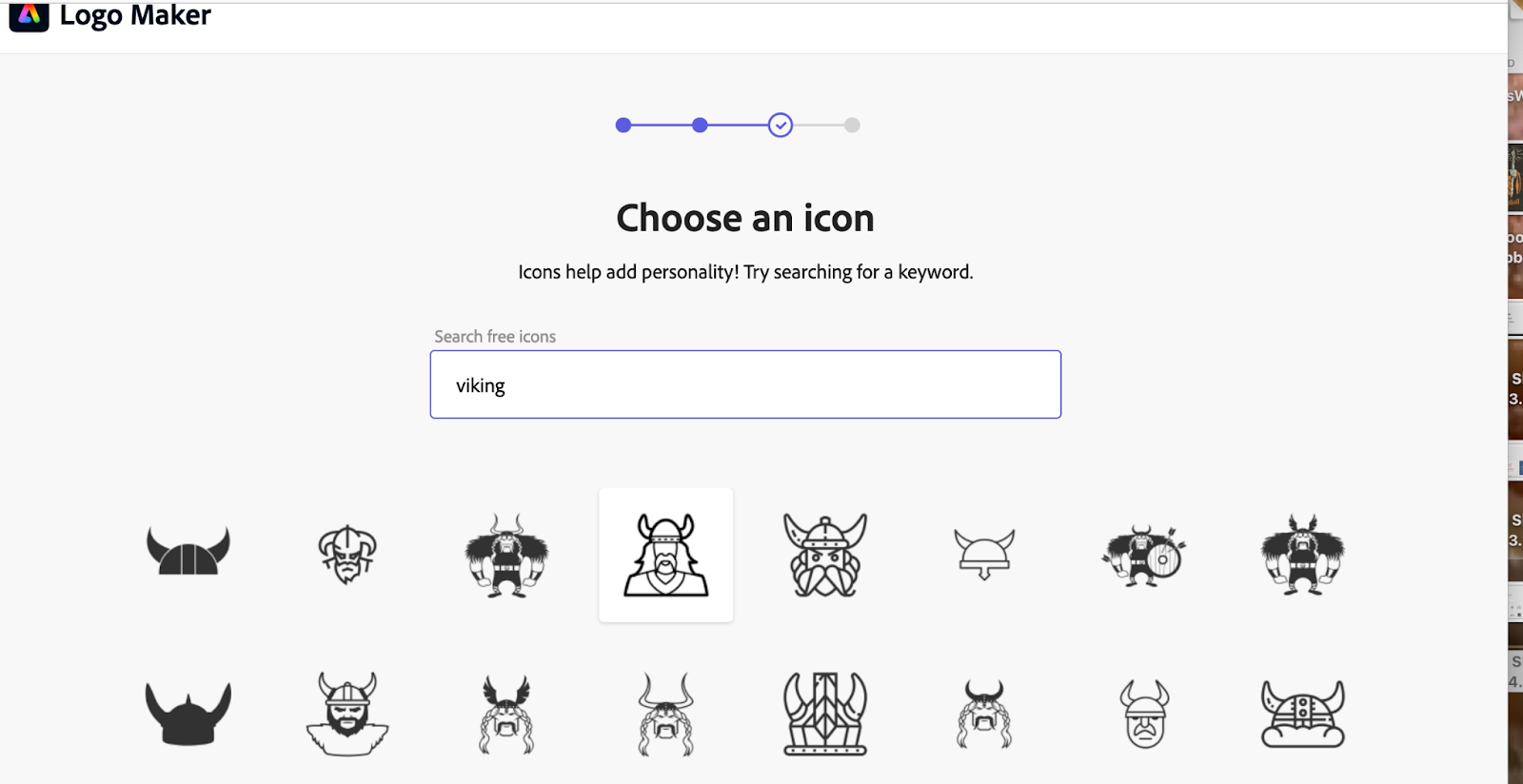Select the viking woman with twin braids icon
This screenshot has height=784, width=1523.
coord(984,714)
